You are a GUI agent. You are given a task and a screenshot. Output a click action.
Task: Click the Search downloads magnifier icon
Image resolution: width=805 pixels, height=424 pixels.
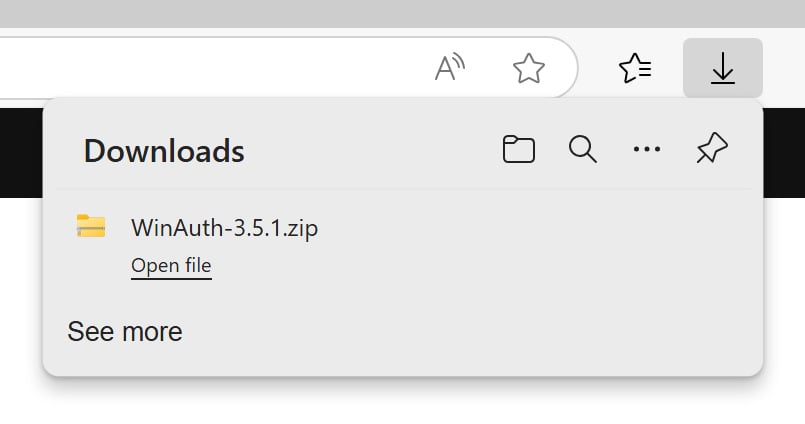point(582,150)
